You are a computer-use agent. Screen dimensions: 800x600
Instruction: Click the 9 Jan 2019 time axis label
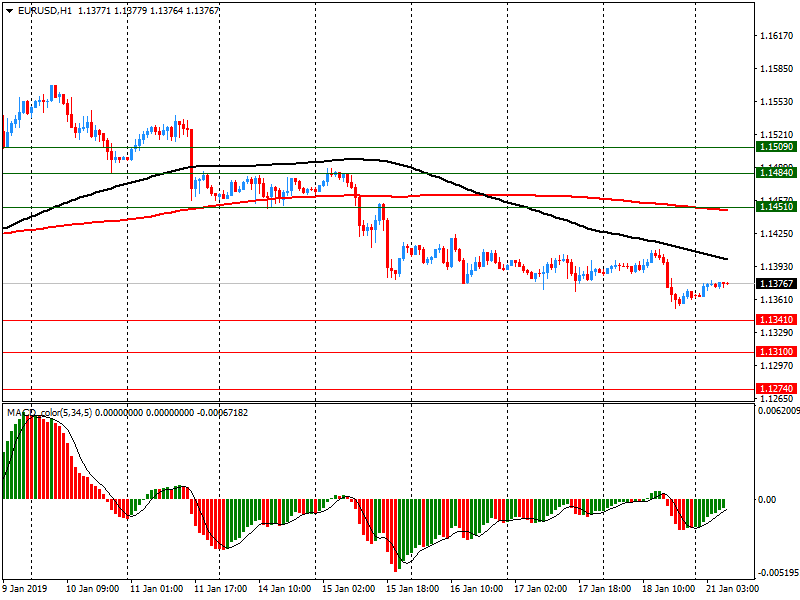[24, 589]
